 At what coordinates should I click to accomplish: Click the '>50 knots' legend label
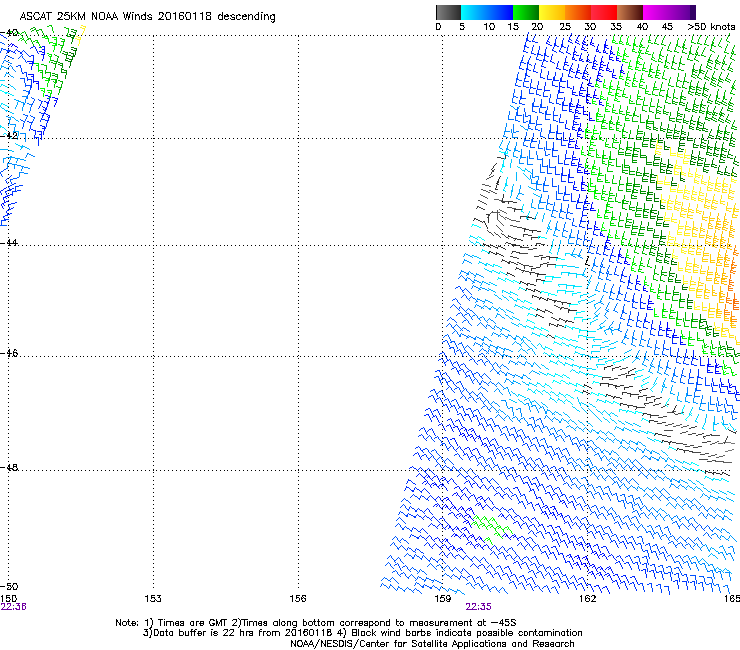click(x=711, y=27)
